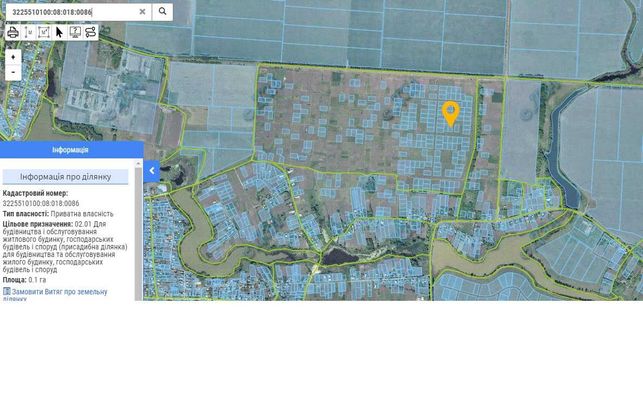Screen dimensions: 643x398
Task: Select the area measurement tool
Action: click(43, 32)
